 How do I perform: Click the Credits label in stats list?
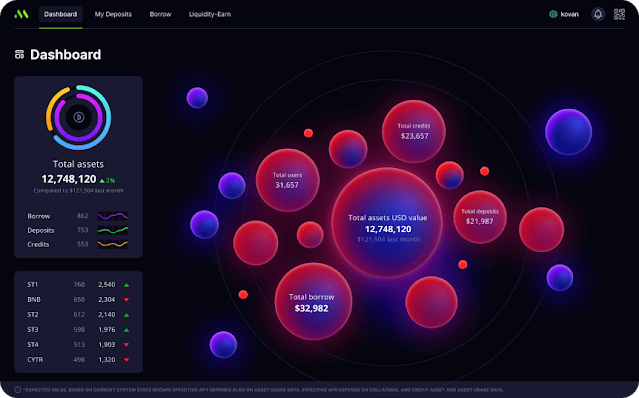tap(38, 244)
